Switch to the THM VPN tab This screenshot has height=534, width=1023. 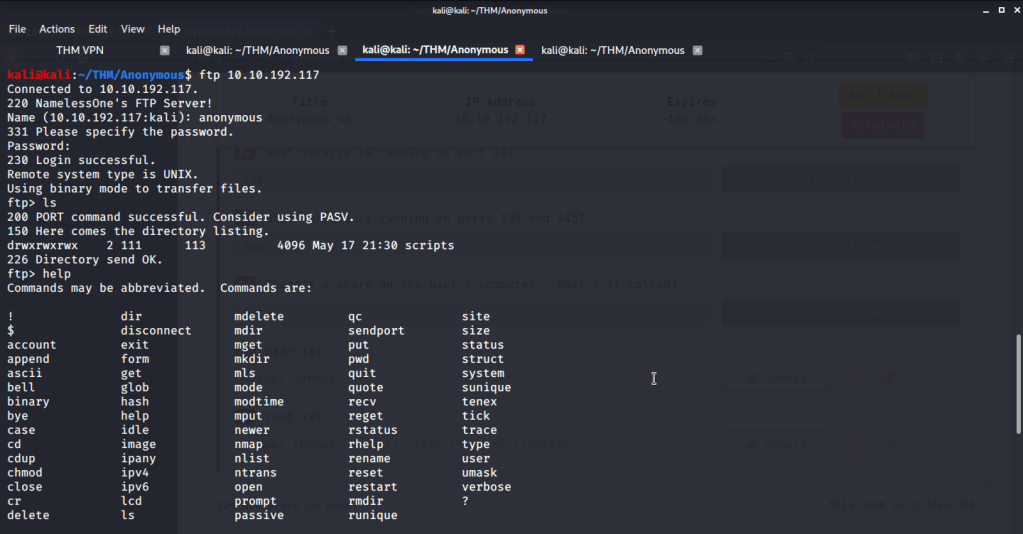80,50
